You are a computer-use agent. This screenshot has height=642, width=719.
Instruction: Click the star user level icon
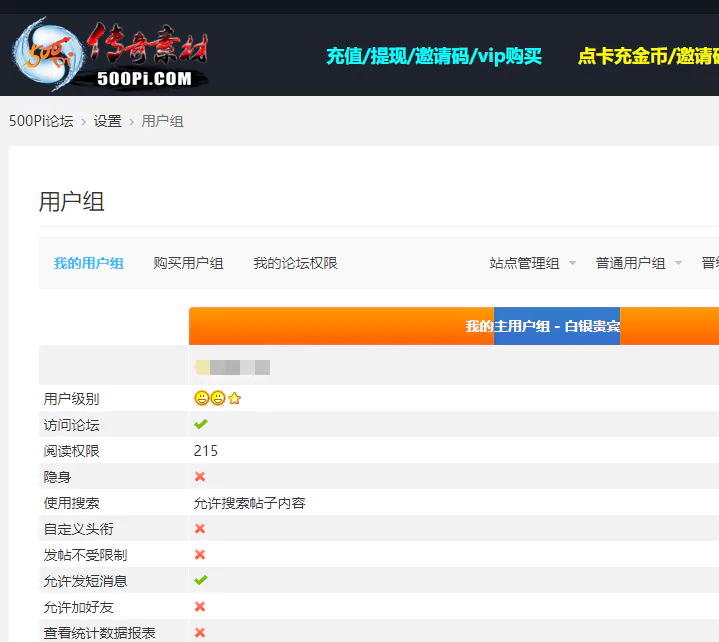[234, 398]
